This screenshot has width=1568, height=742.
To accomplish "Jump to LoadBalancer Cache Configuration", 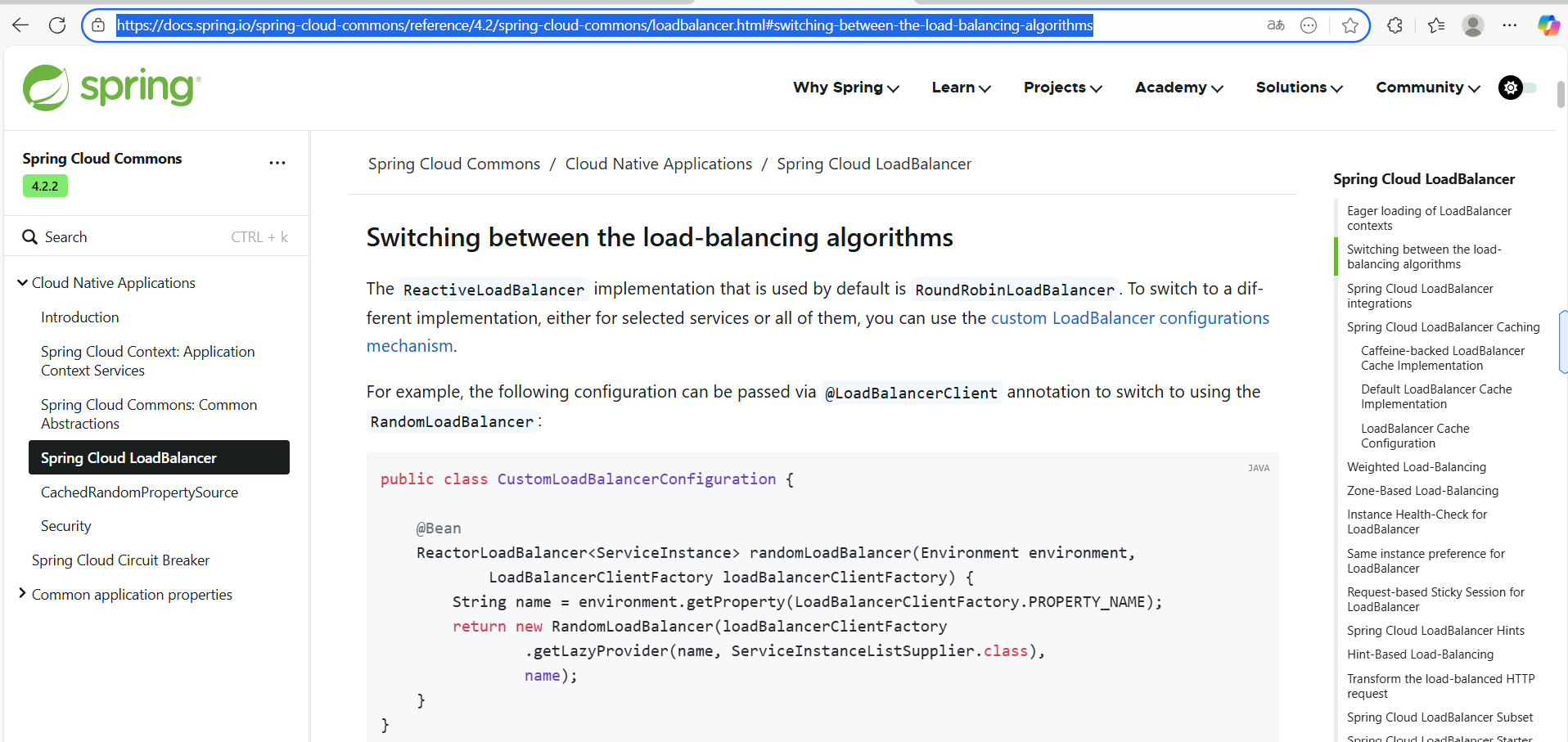I will [x=1415, y=436].
